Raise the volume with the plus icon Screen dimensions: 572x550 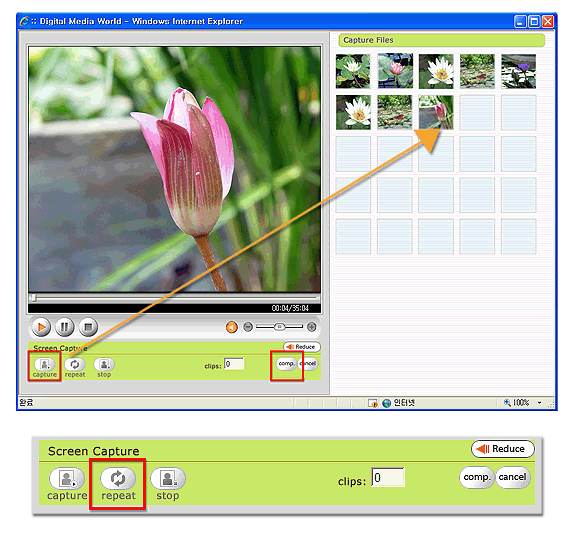click(x=312, y=327)
